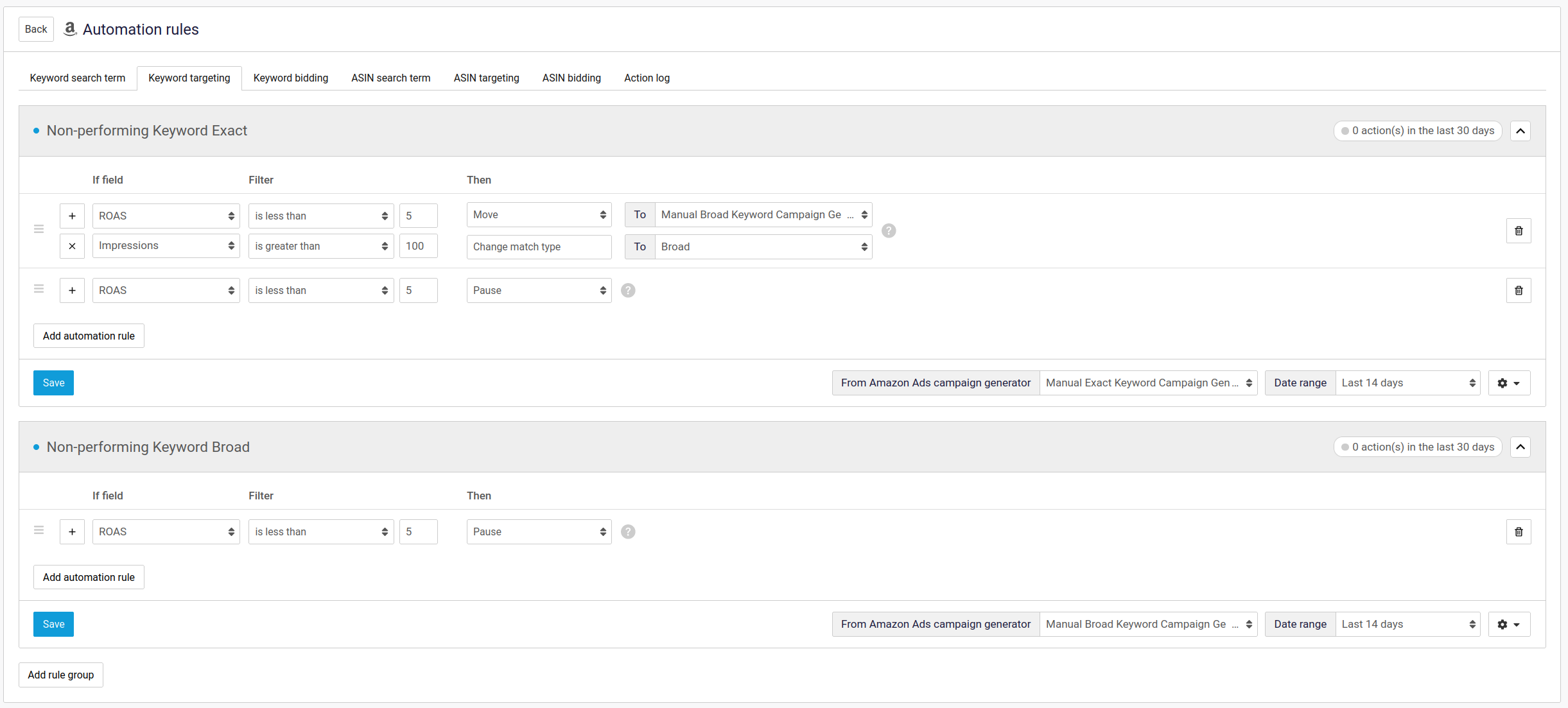Open the Move action dropdown
Screen dimensions: 1568x708
(539, 215)
